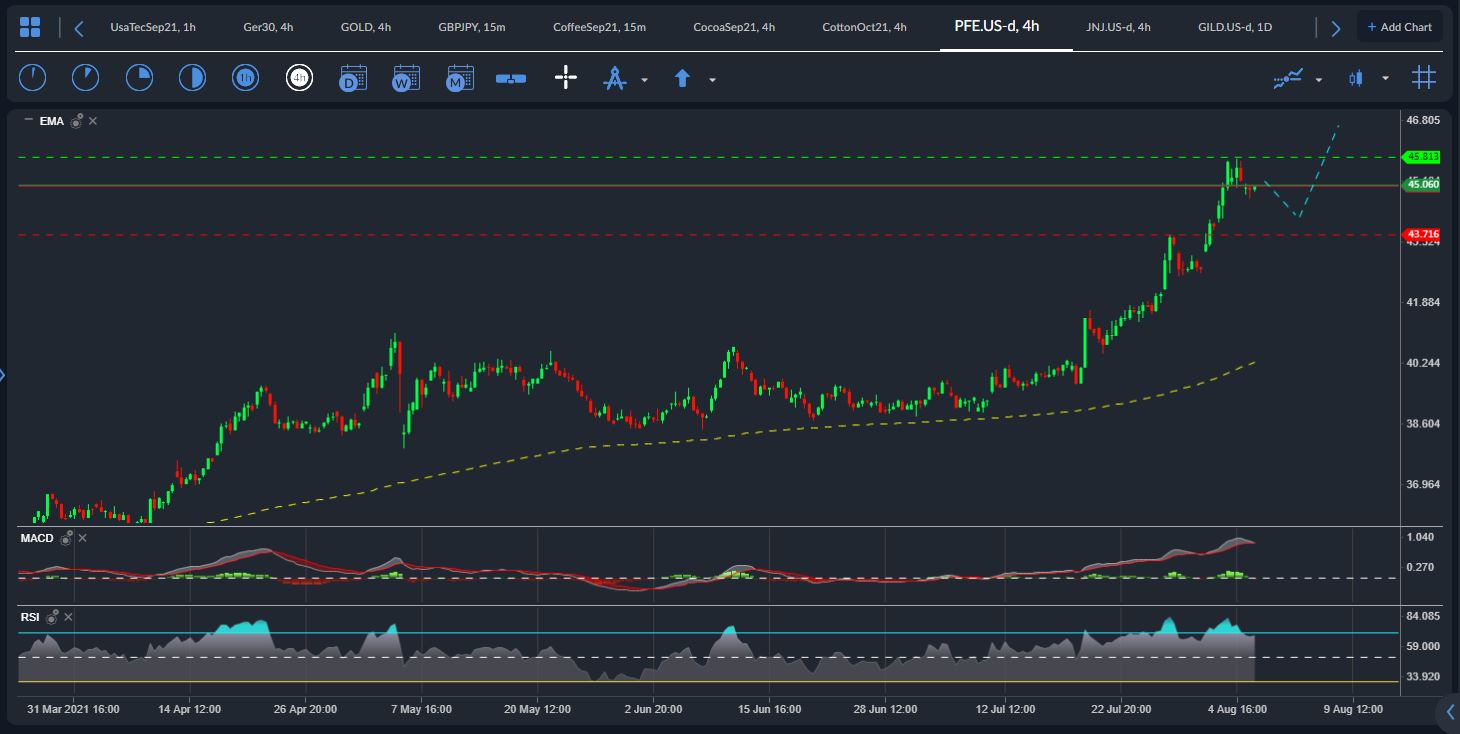
Task: Open the indicators list dropdown arrow
Action: tap(1319, 80)
